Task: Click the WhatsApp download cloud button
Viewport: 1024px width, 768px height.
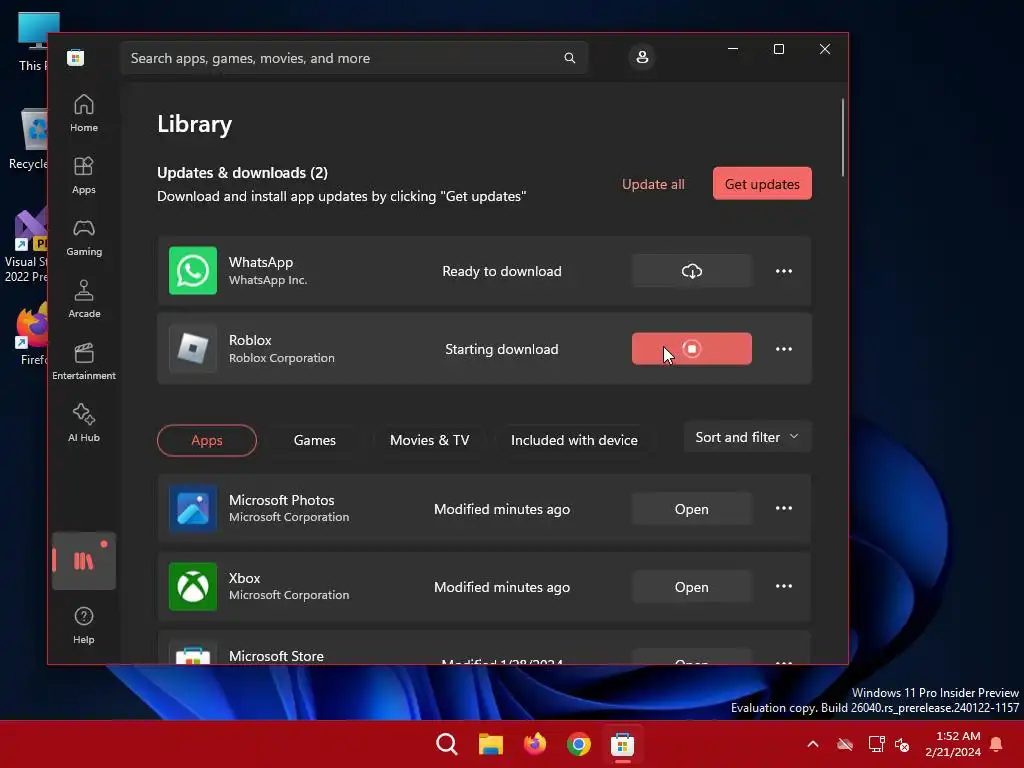Action: click(692, 271)
